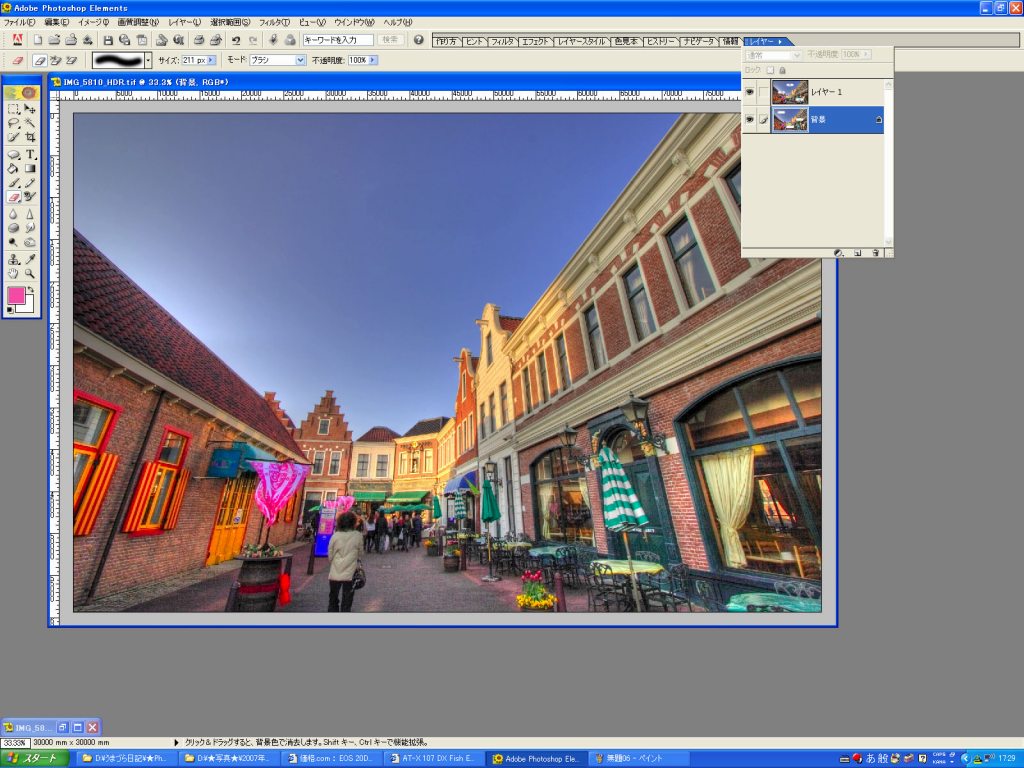Select the Move tool in toolbox
The height and width of the screenshot is (768, 1024).
coord(30,109)
